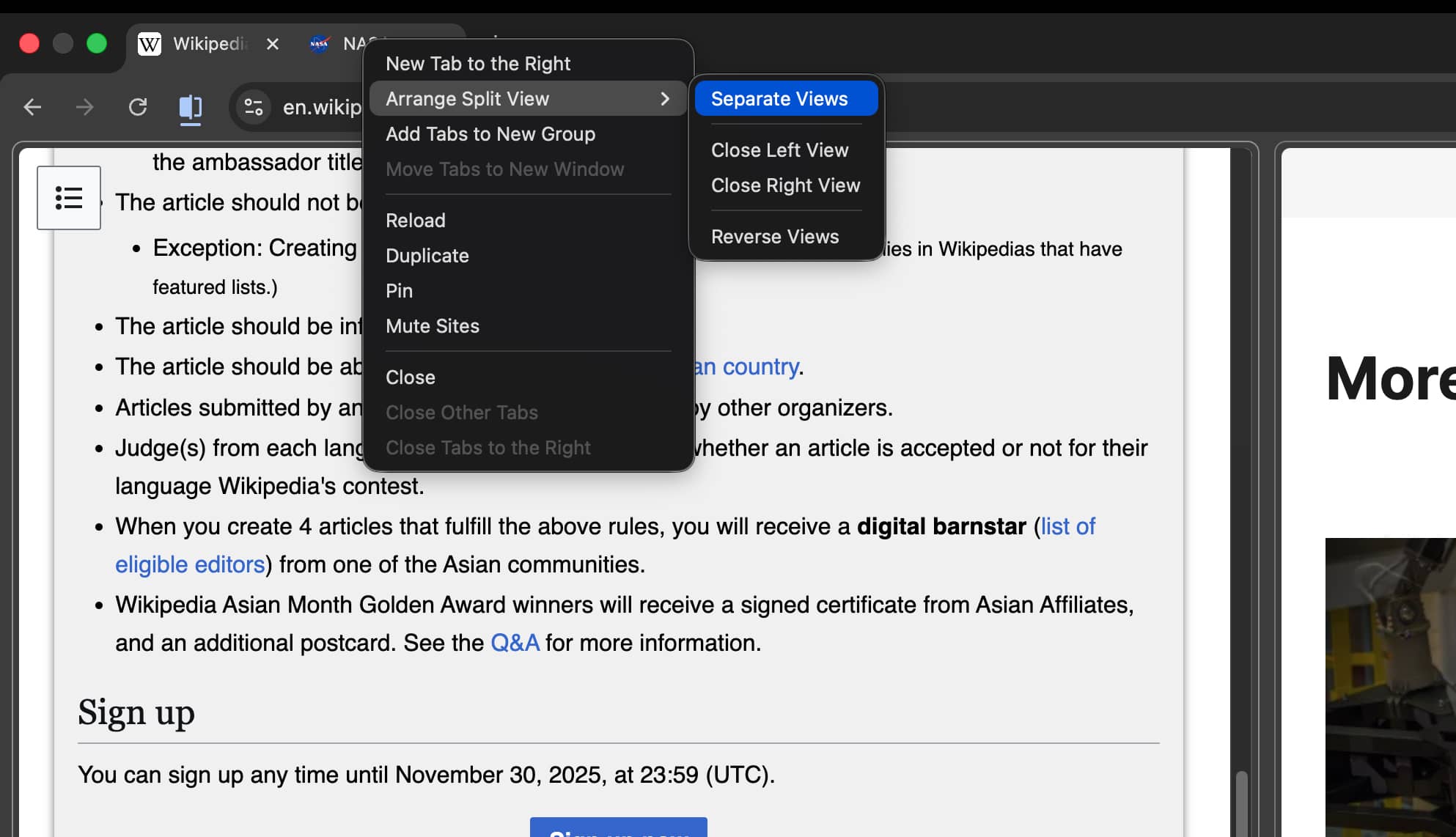This screenshot has width=1456, height=837.
Task: Click the NASA tab favicon
Action: [320, 44]
